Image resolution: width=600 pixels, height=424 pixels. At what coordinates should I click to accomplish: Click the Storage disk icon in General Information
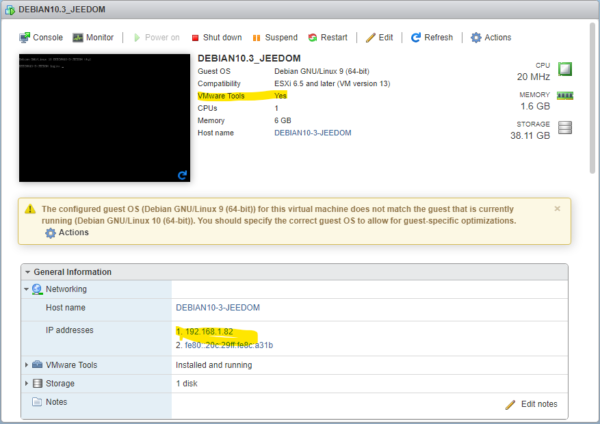click(x=38, y=383)
